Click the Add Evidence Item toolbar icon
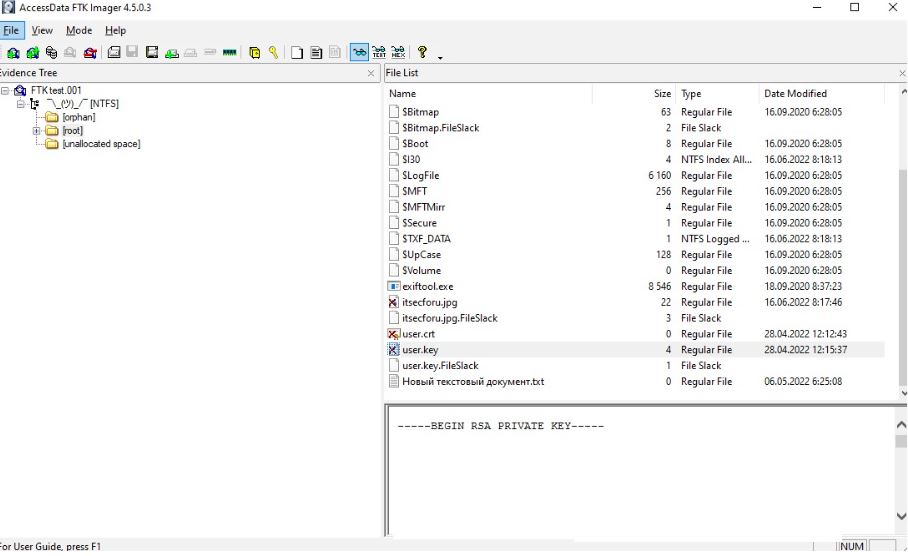This screenshot has height=556, width=908. pyautogui.click(x=13, y=53)
